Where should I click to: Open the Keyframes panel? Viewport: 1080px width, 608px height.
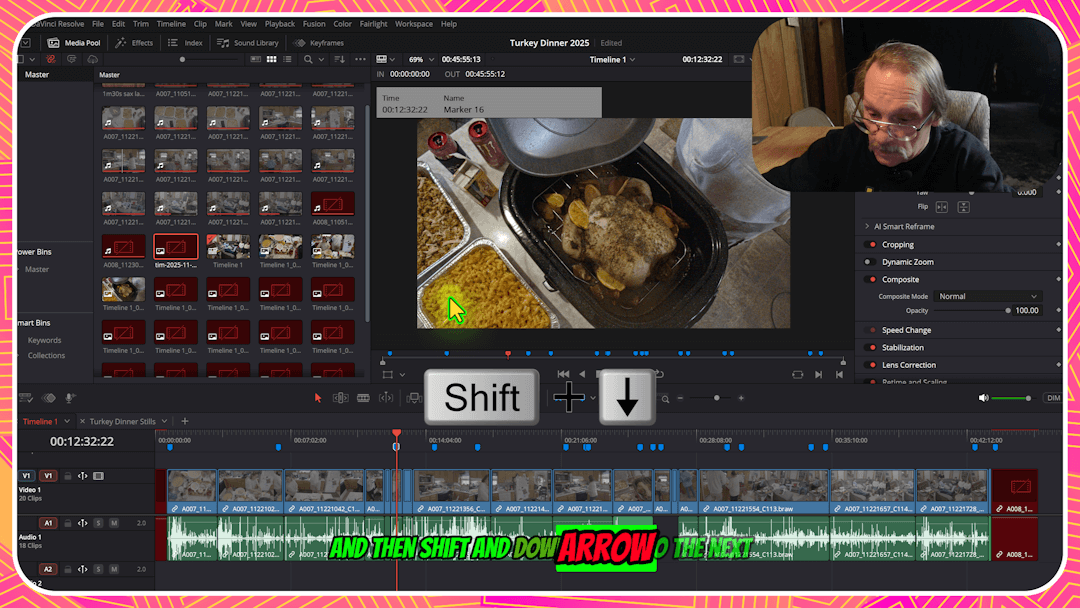click(x=319, y=42)
